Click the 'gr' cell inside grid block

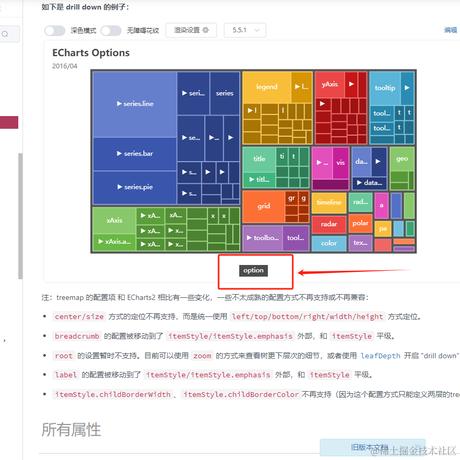tap(292, 199)
